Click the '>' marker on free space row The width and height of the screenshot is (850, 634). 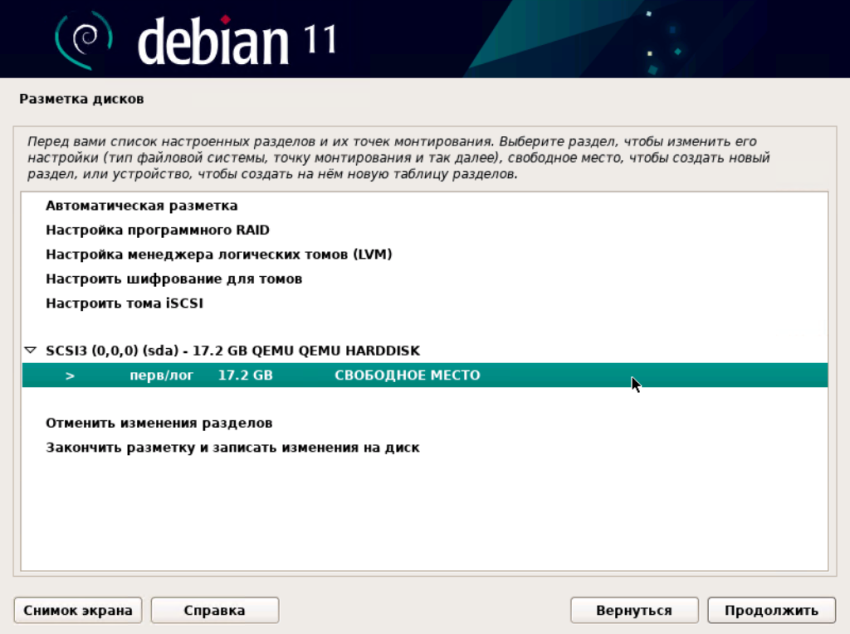(x=70, y=376)
